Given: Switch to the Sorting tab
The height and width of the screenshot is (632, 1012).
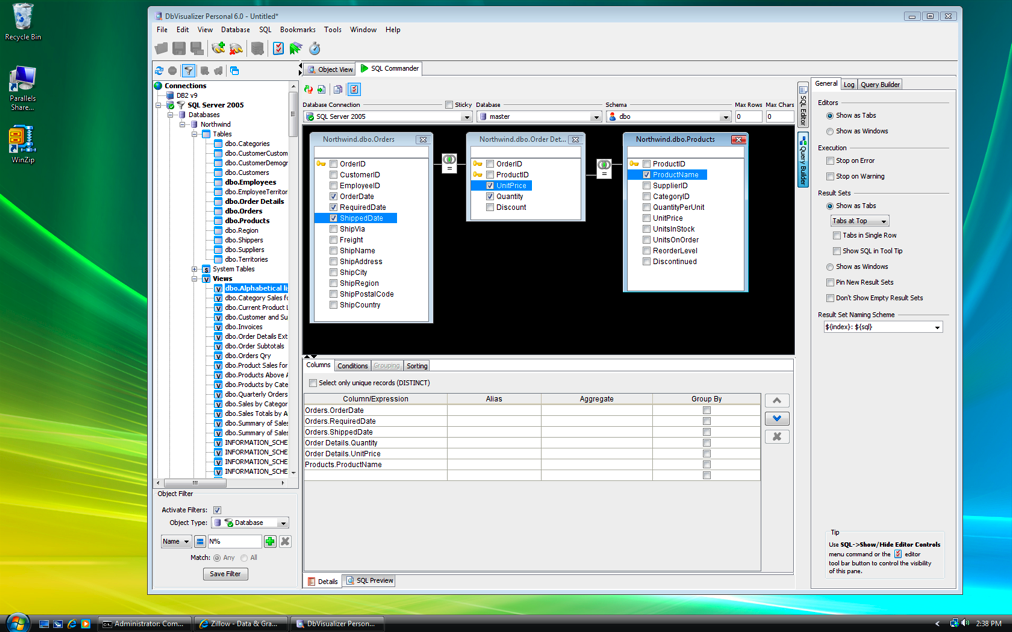Looking at the screenshot, I should click(417, 366).
